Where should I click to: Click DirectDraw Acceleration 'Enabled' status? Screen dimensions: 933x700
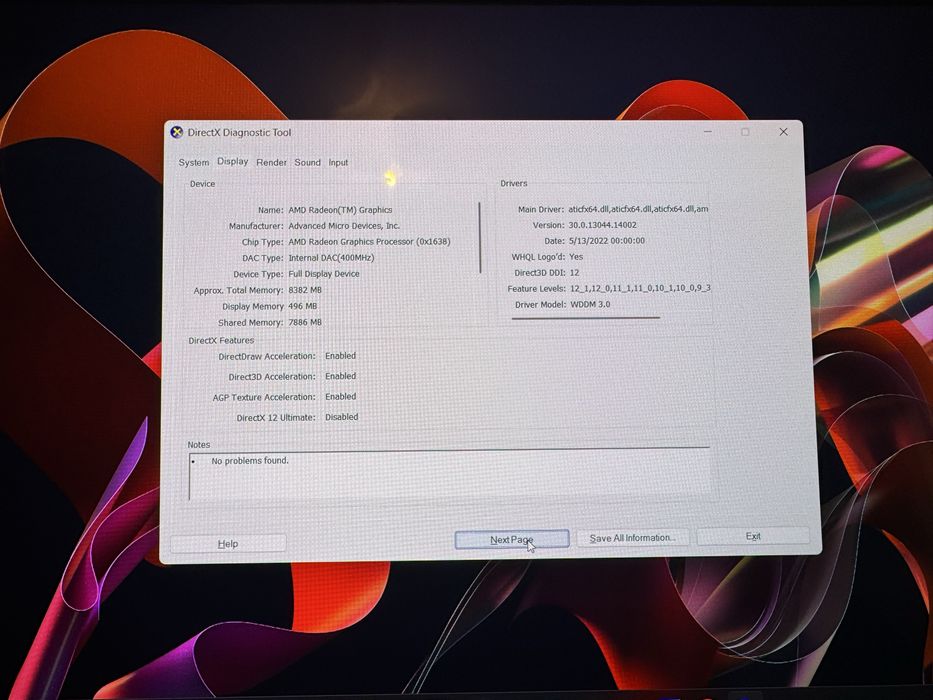click(x=340, y=355)
